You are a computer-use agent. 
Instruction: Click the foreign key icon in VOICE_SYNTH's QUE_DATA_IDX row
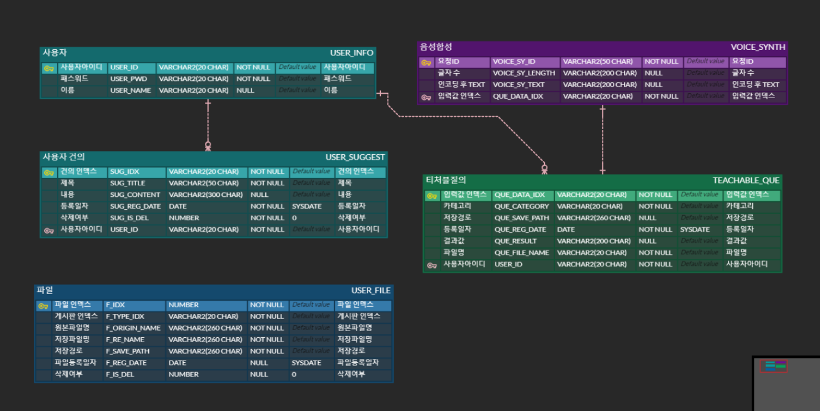point(426,97)
